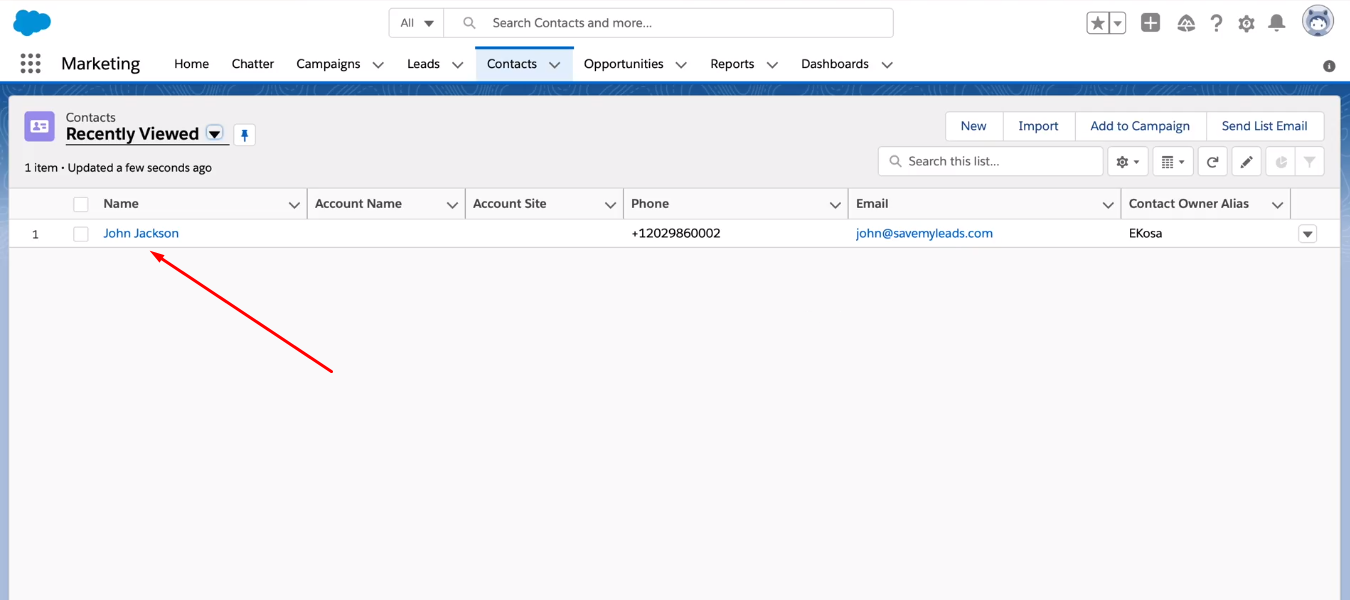1350x600 pixels.
Task: Open John Jackson row actions menu
Action: point(1307,234)
